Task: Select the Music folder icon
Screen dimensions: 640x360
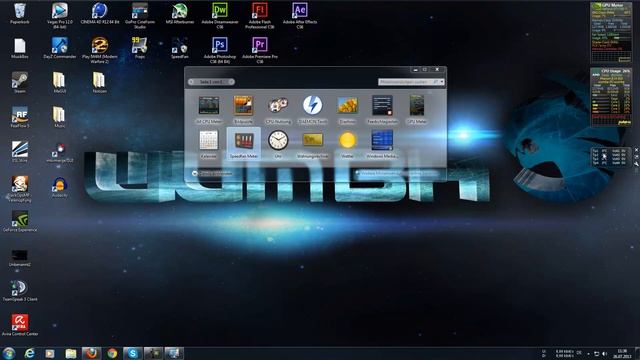Action: [x=60, y=118]
